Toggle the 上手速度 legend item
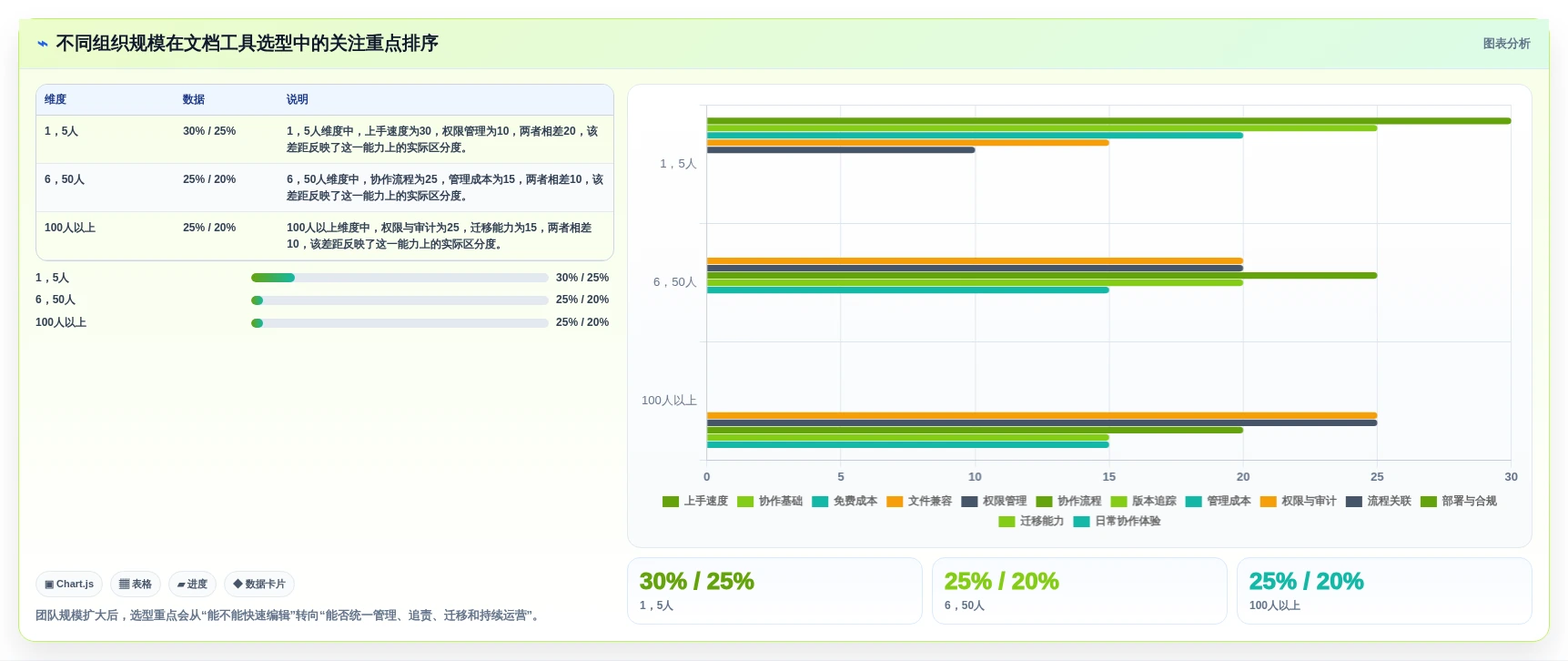This screenshot has width=1568, height=661. coord(695,502)
